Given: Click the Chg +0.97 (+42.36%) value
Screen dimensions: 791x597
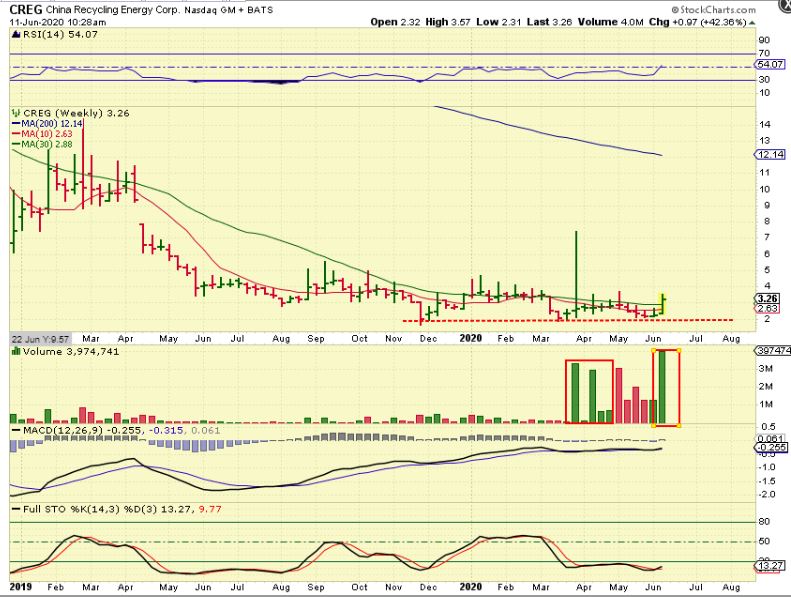Looking at the screenshot, I should click(x=697, y=22).
